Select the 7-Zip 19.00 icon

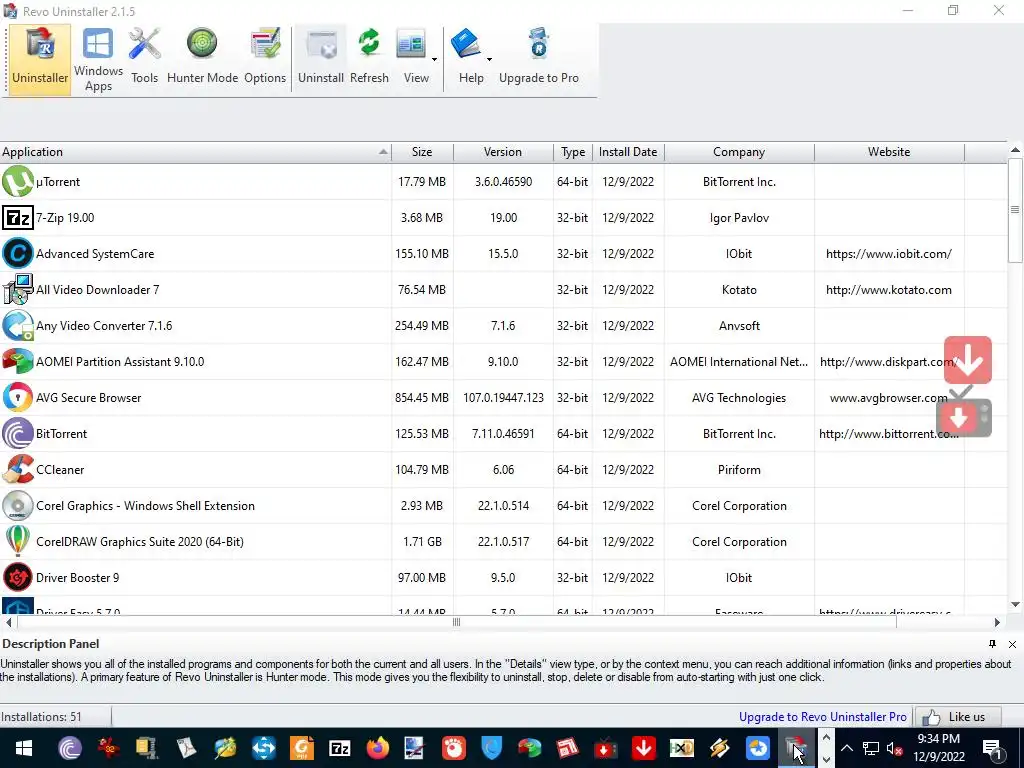tap(18, 217)
